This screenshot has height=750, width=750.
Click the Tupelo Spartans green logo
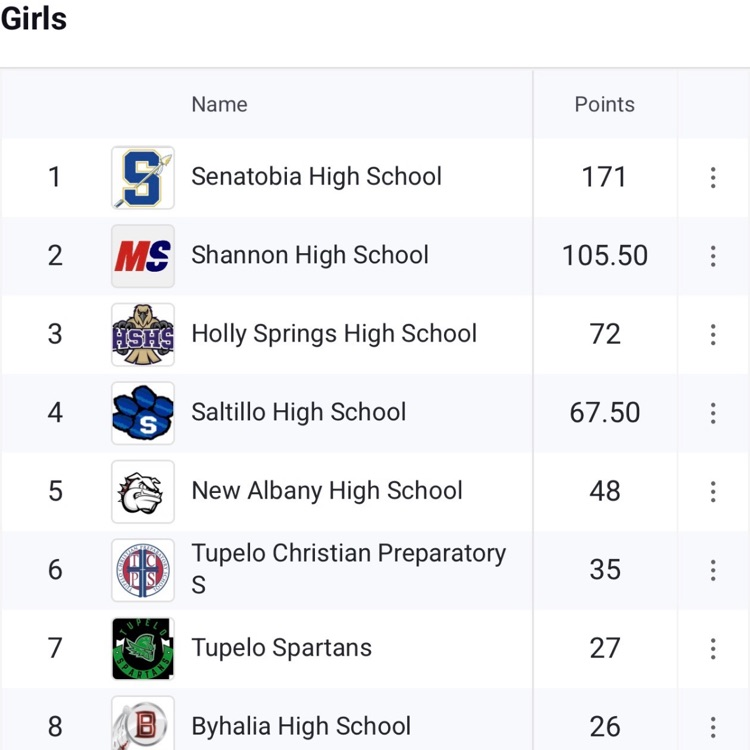(x=143, y=649)
